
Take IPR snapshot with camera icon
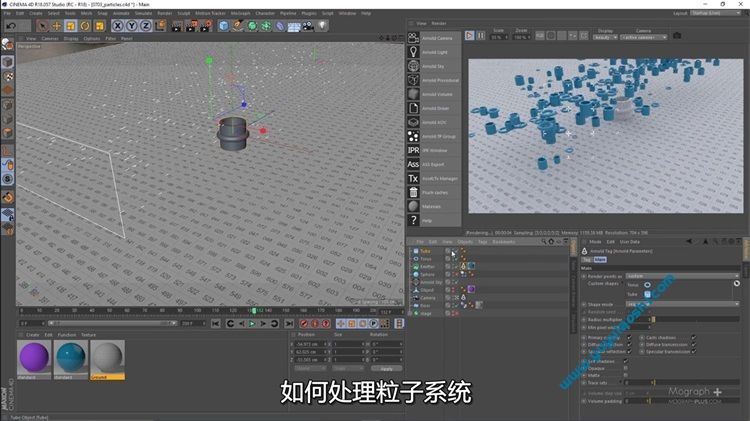click(677, 35)
